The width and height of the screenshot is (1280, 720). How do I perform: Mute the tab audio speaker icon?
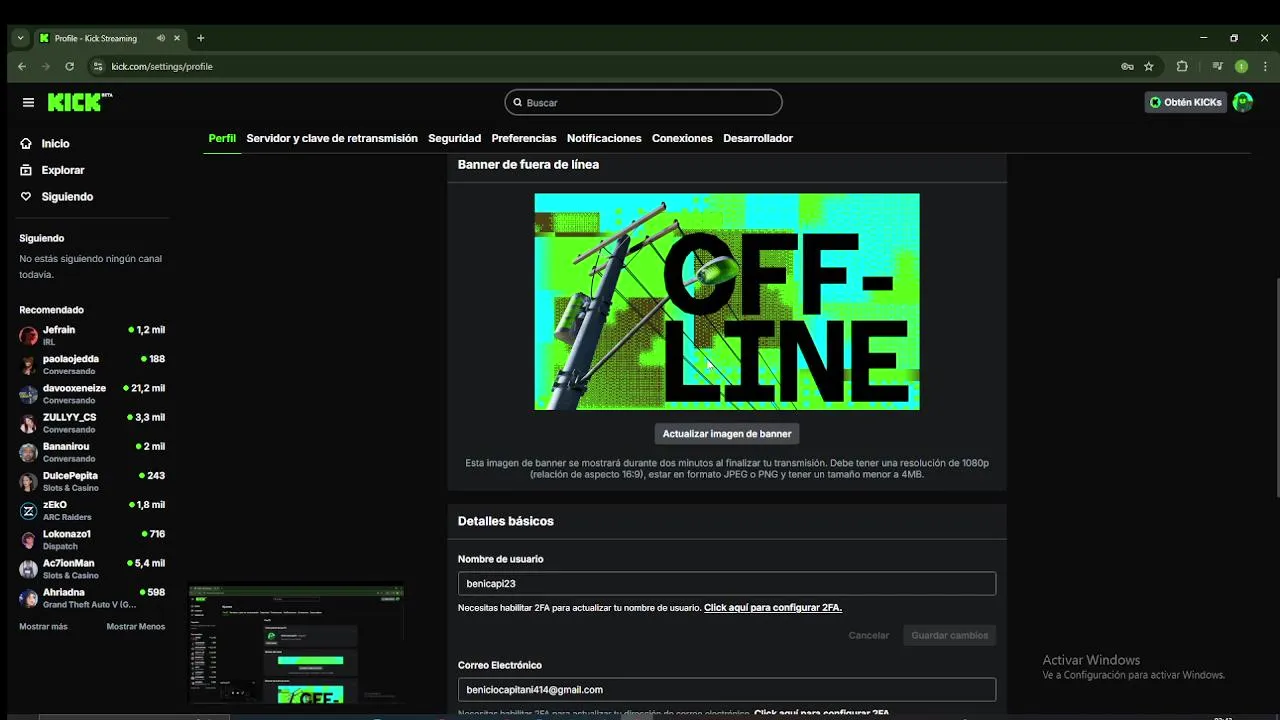tap(161, 38)
